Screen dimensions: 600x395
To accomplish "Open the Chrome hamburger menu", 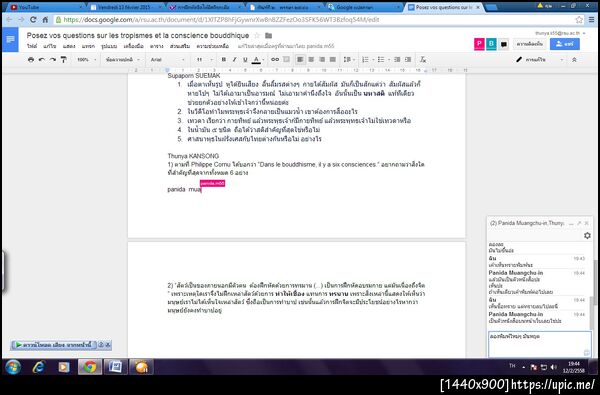I will point(592,20).
